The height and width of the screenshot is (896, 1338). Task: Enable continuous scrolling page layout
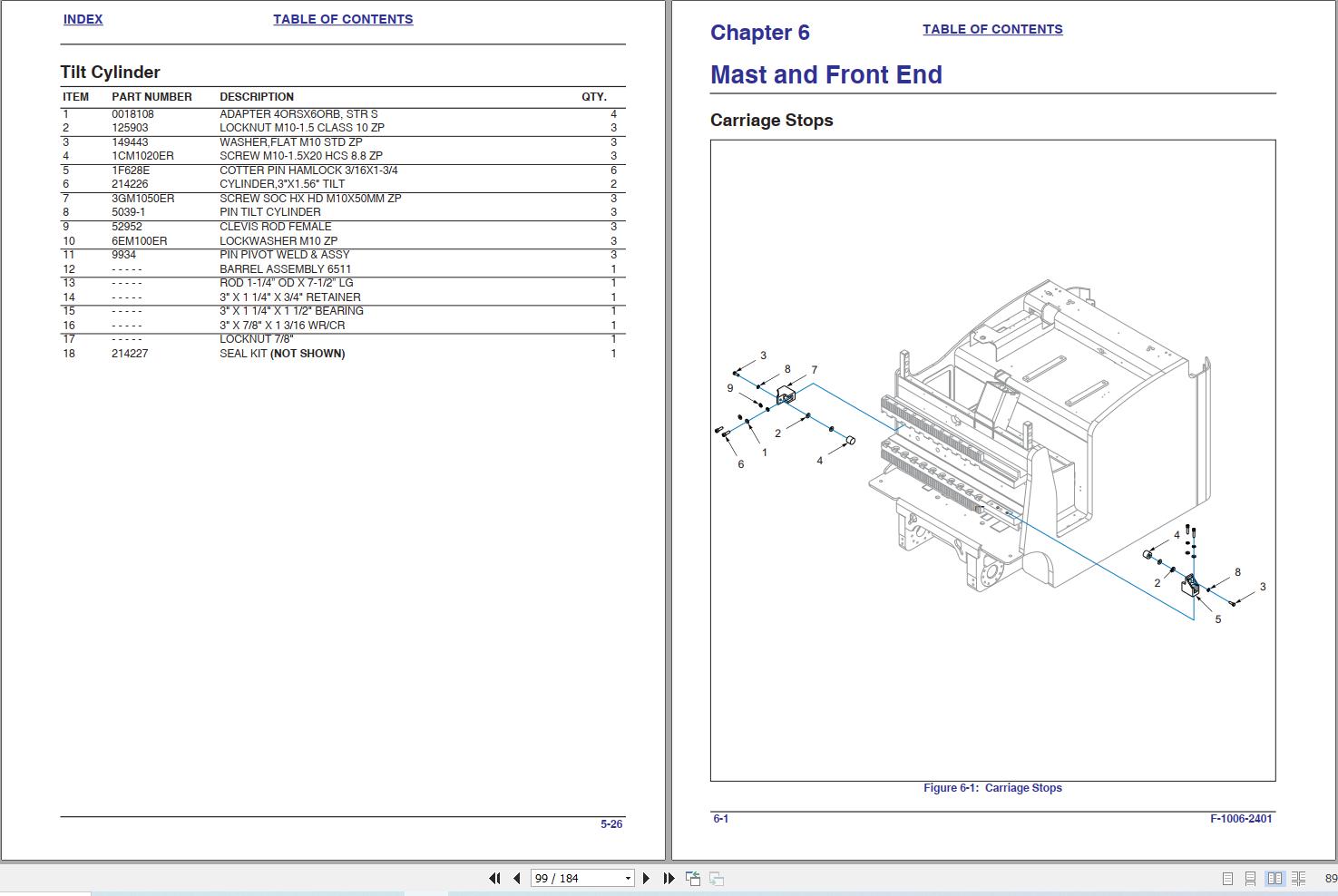1250,879
